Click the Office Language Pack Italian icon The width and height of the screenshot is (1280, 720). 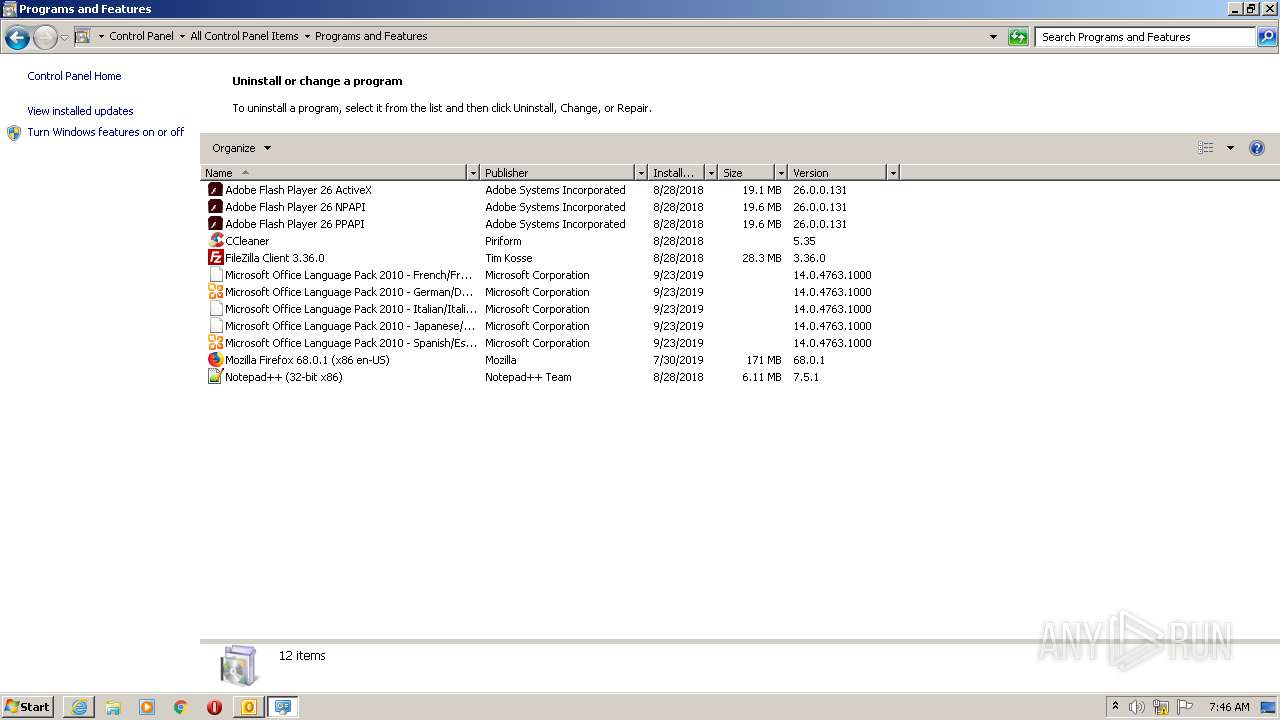215,309
